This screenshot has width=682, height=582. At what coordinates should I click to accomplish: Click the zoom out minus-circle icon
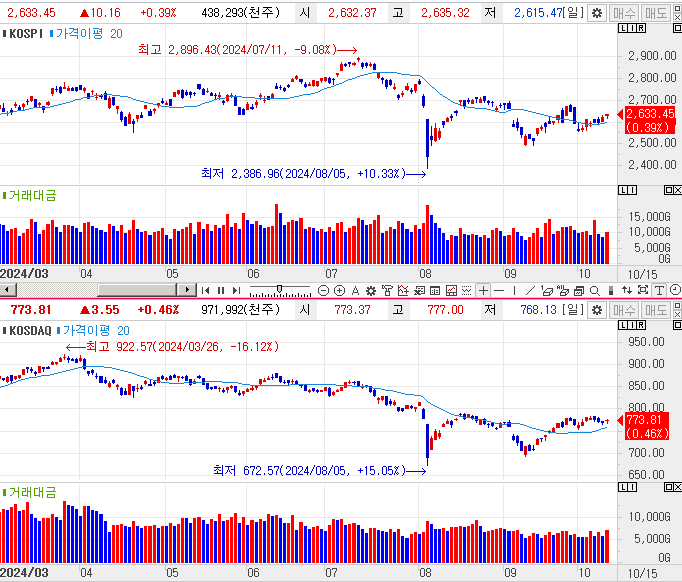323,291
